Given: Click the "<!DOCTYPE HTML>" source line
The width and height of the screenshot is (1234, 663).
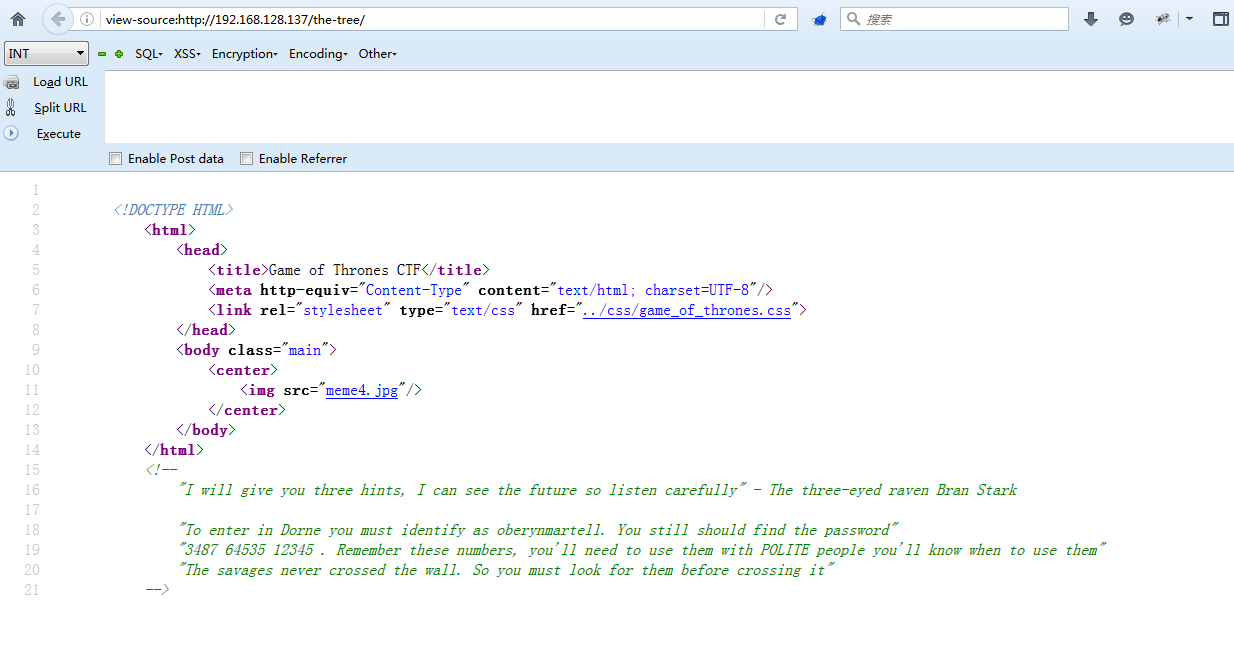Looking at the screenshot, I should 174,210.
